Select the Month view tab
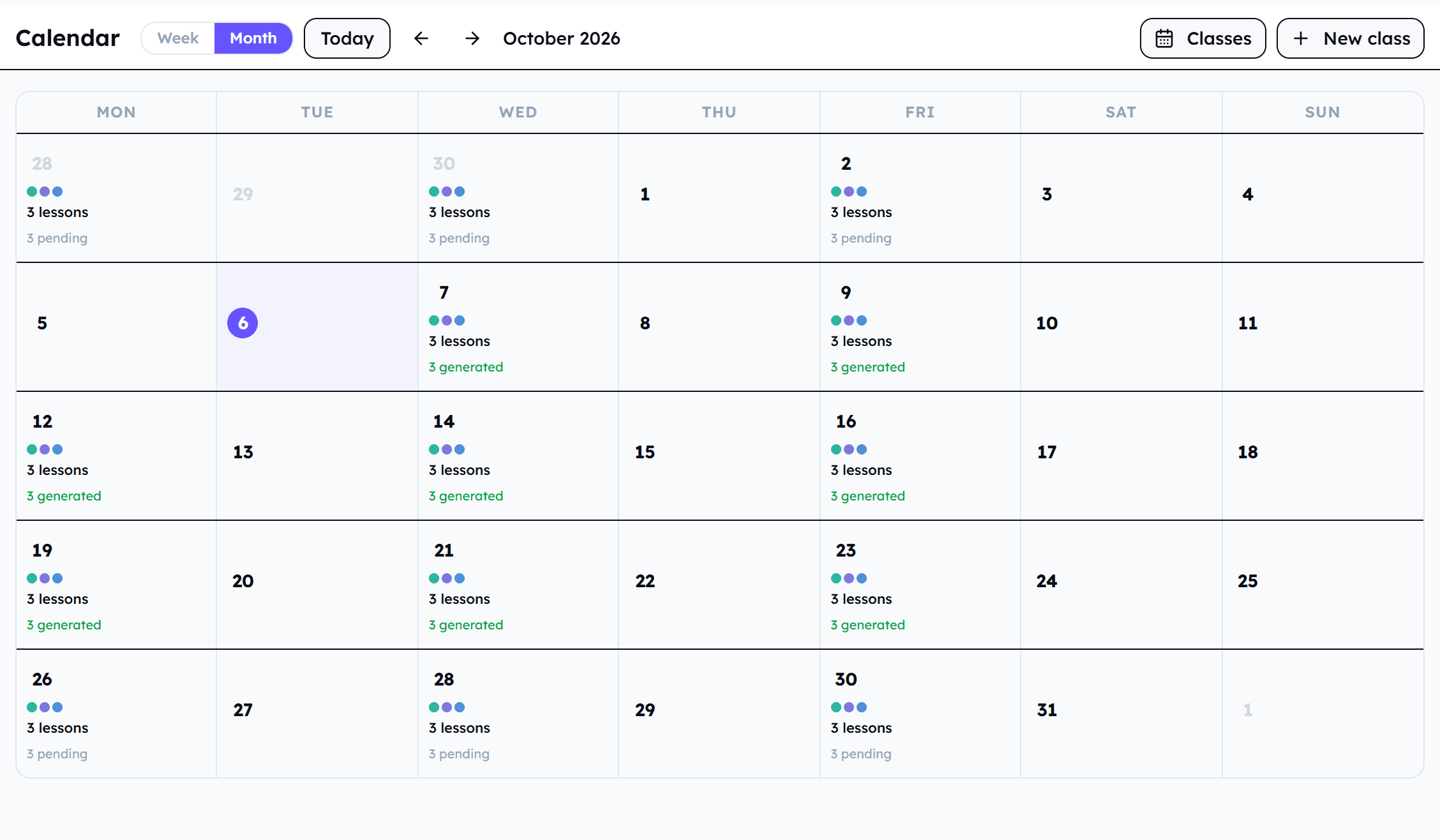Image resolution: width=1440 pixels, height=840 pixels. point(253,38)
